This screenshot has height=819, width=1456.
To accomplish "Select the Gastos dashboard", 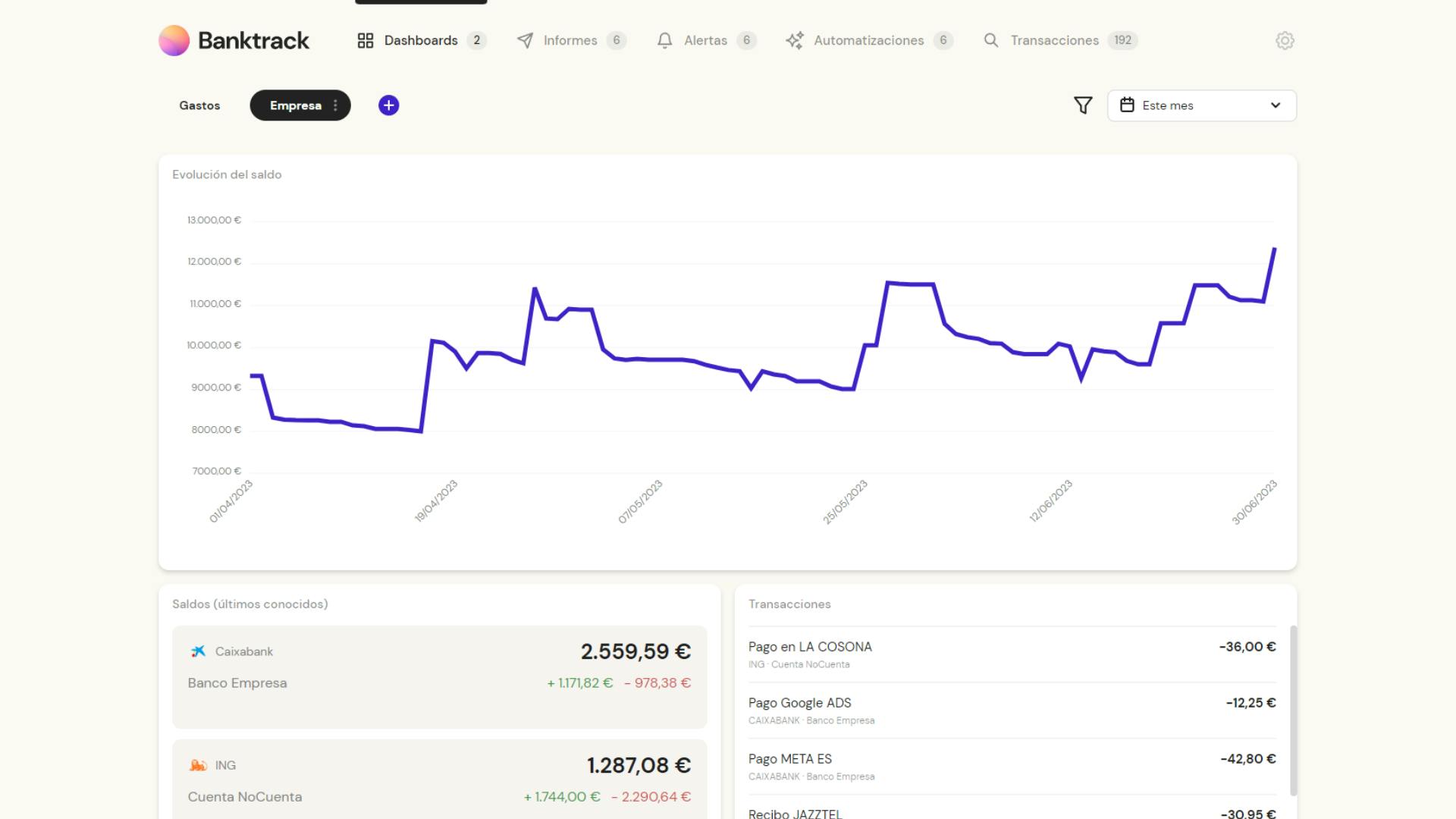I will pyautogui.click(x=199, y=105).
